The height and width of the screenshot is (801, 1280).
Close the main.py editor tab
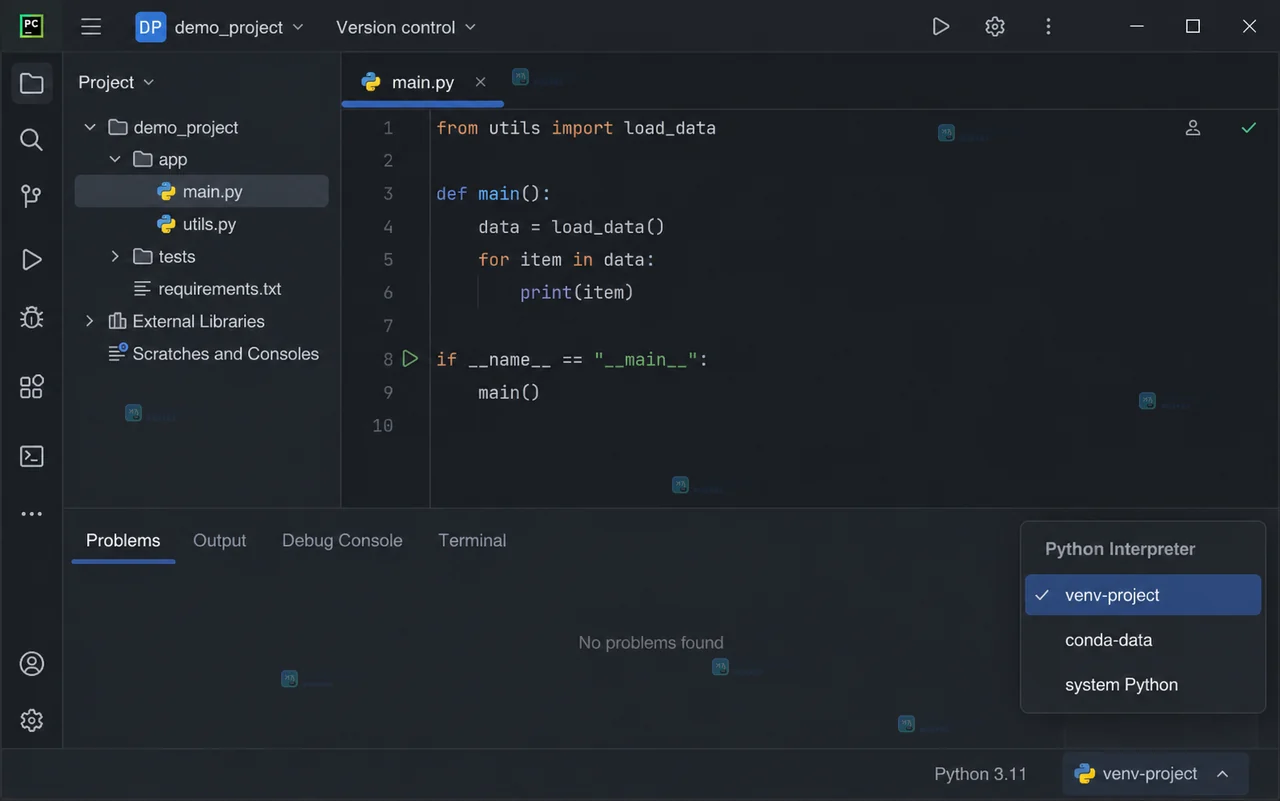point(481,82)
